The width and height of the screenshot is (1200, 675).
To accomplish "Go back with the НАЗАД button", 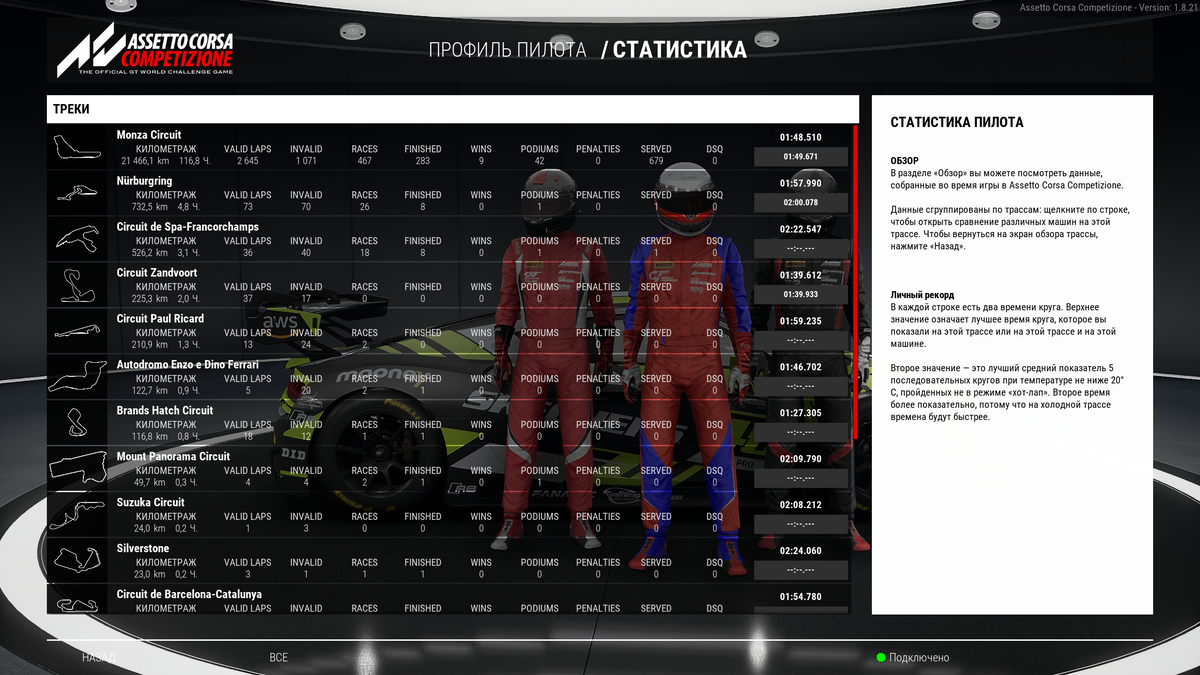I will tap(99, 658).
